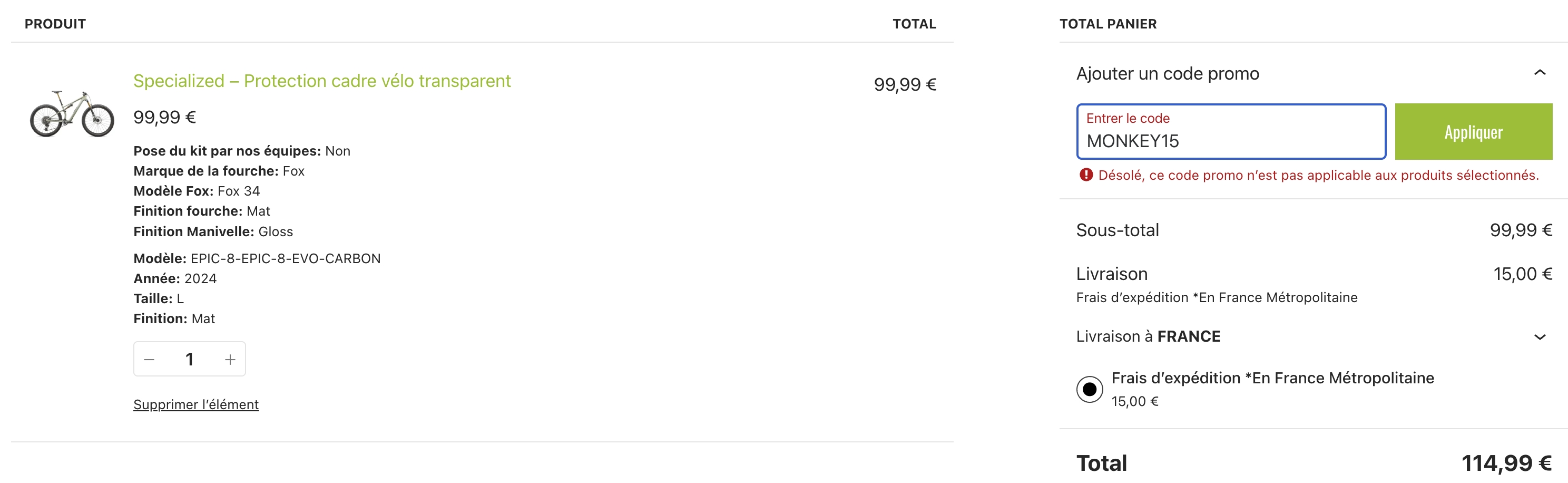Select the France Métropolitaine shipping radio button

1089,389
